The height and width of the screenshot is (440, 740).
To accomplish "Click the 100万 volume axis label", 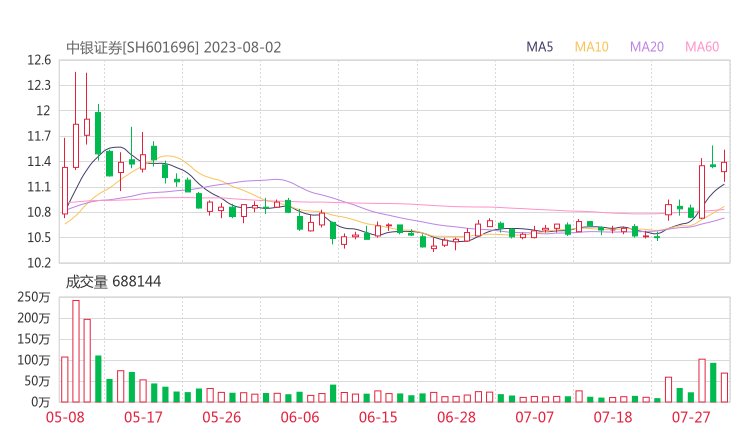I will point(34,361).
